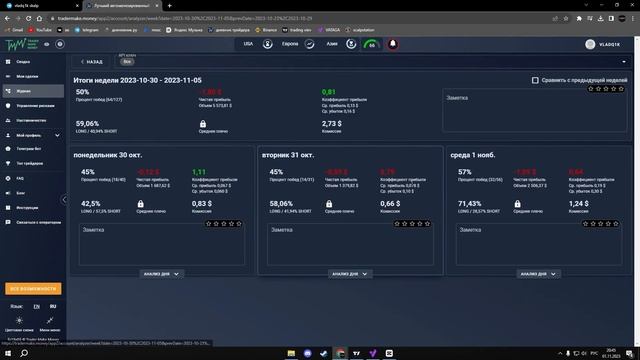
Task: Rate вторник 31 окт. with five stars
Action: tap(427, 224)
